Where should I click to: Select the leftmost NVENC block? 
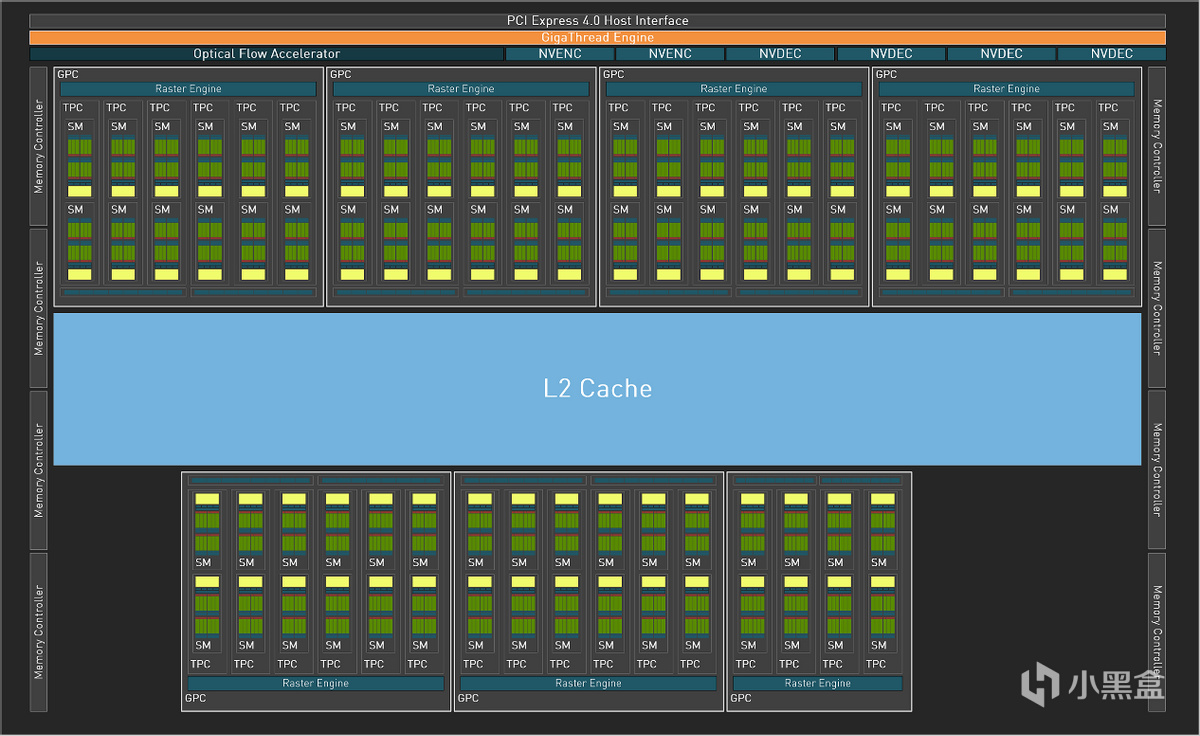559,54
